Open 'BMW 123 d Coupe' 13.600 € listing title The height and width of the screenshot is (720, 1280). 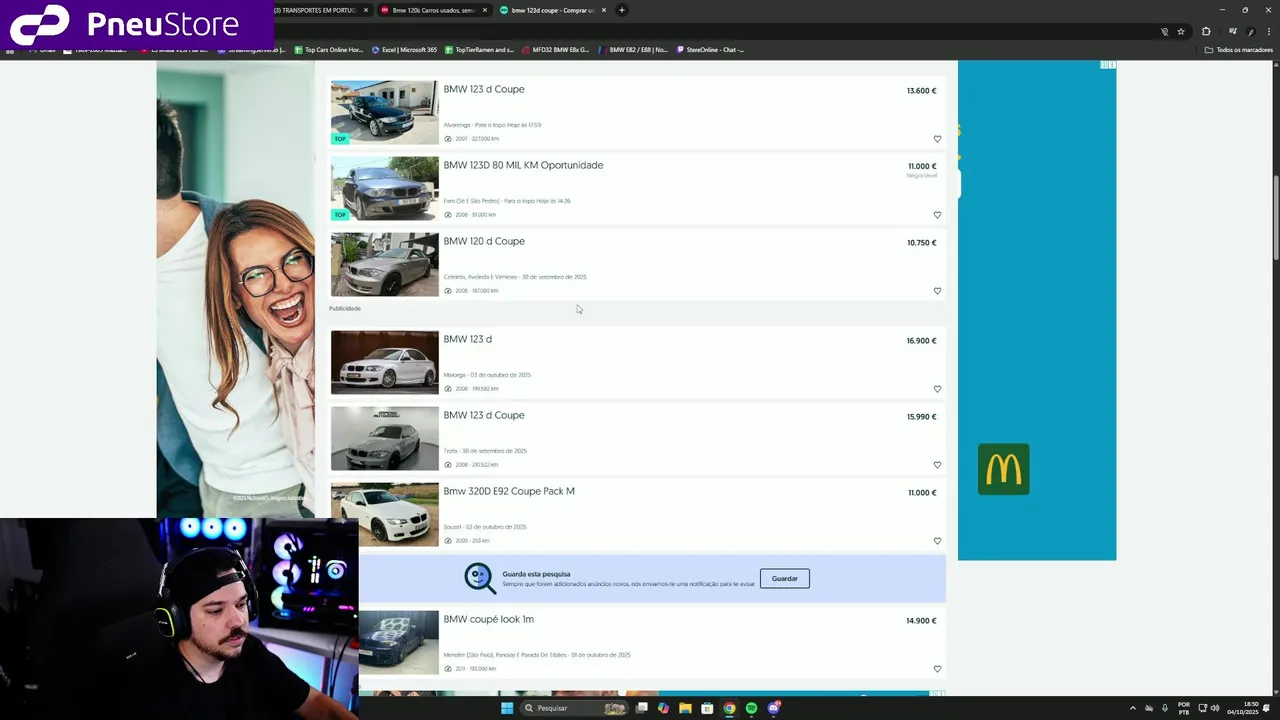[x=484, y=89]
